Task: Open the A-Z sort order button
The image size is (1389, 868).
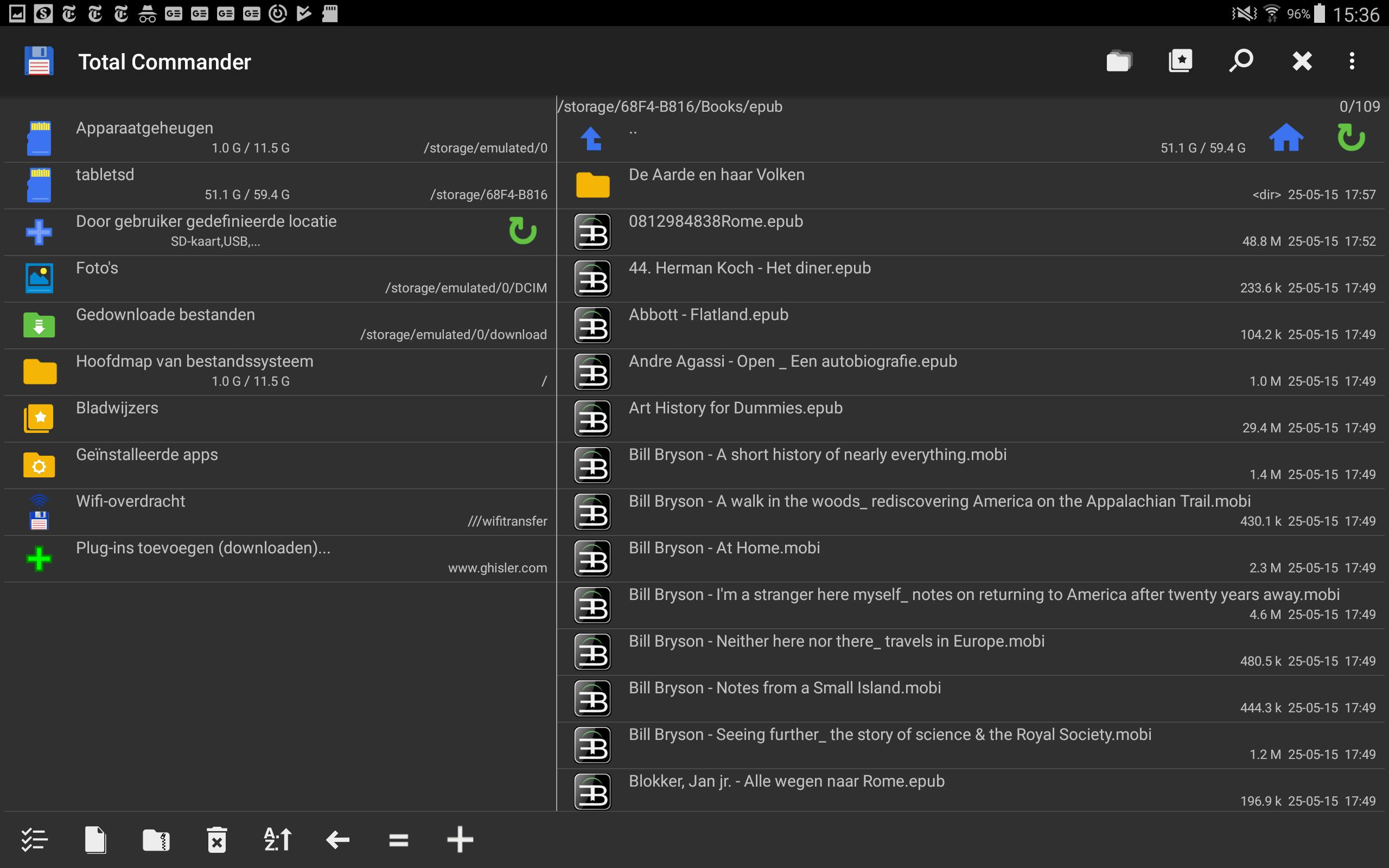Action: [x=278, y=840]
